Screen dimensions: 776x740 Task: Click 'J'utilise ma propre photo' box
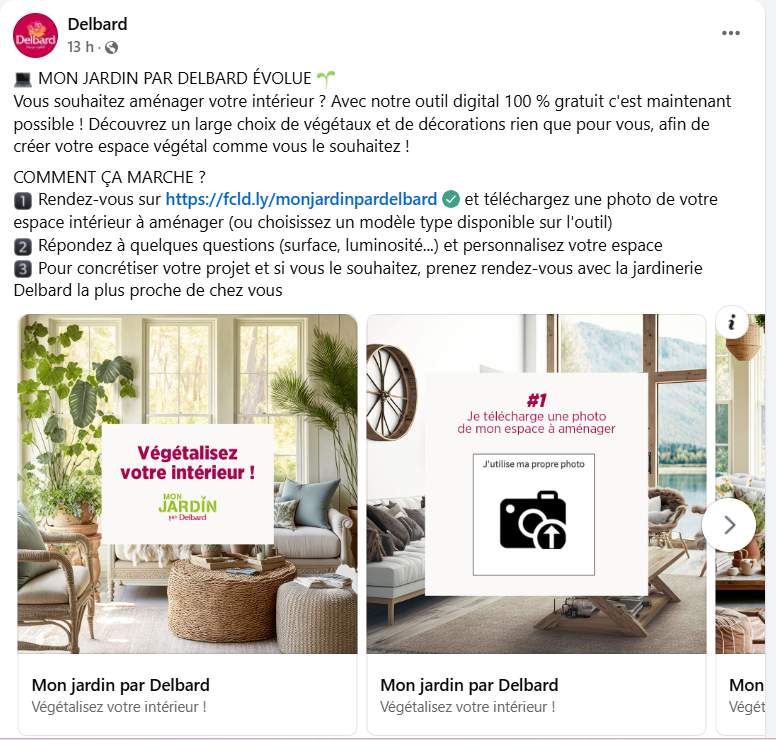pos(534,515)
